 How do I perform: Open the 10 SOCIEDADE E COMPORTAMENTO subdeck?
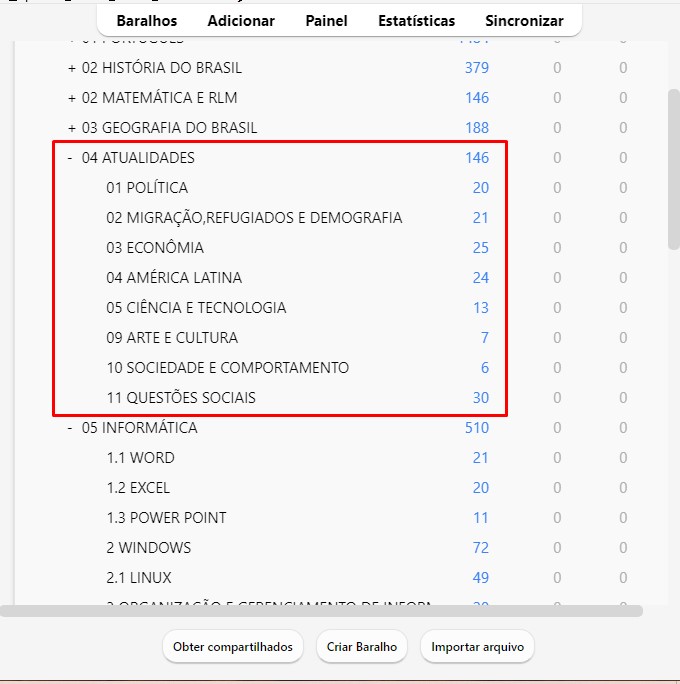coord(228,368)
